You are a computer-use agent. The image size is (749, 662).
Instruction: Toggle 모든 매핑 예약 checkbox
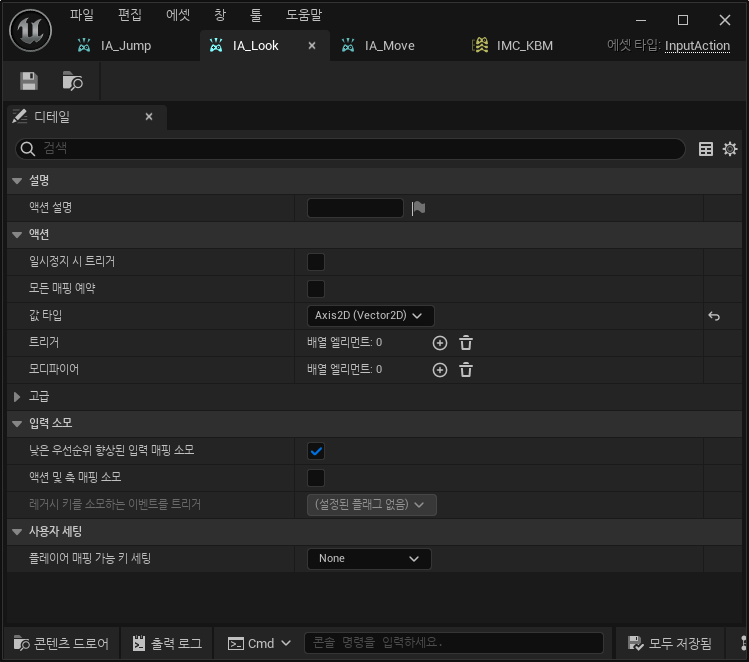[316, 289]
